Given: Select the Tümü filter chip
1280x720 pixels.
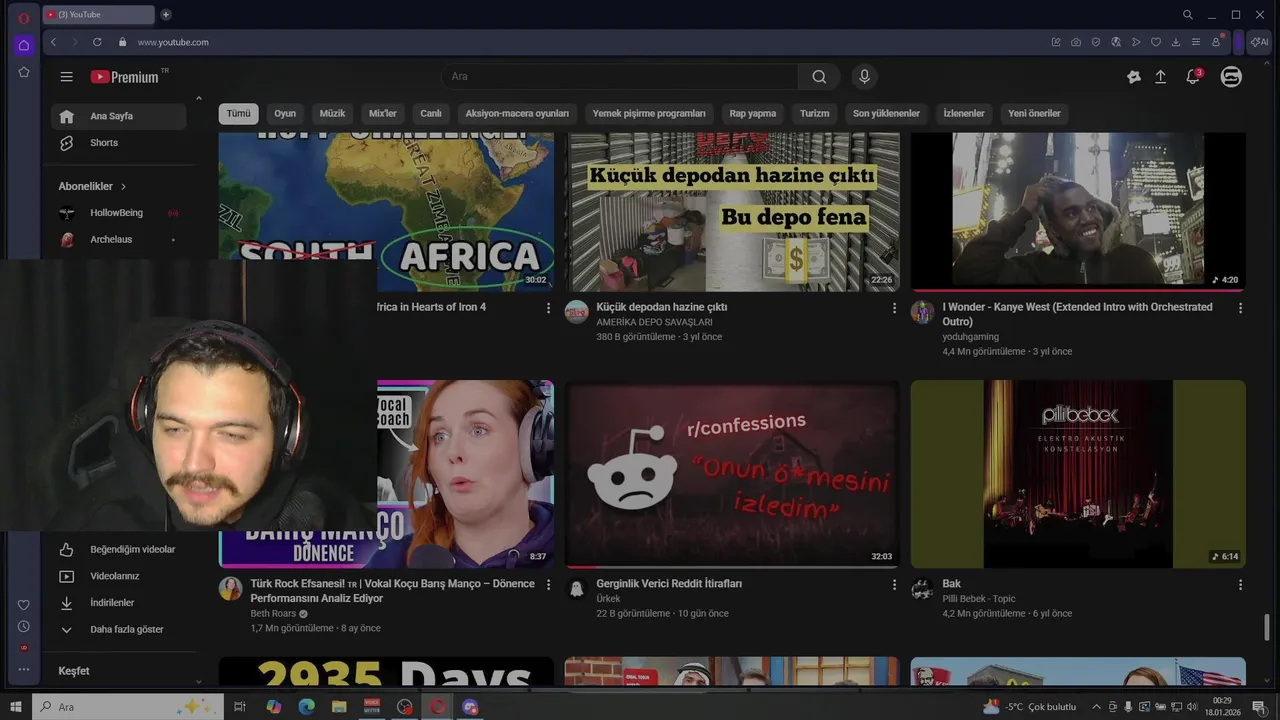Looking at the screenshot, I should coord(238,114).
